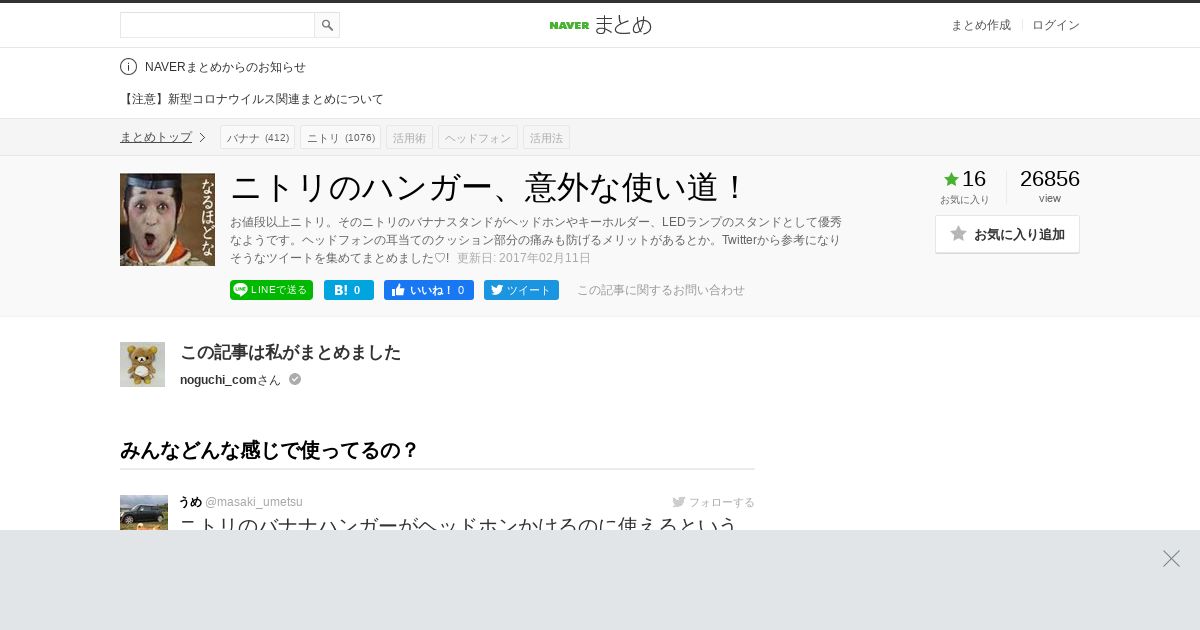This screenshot has width=1200, height=630.
Task: Select the 活用法 tag
Action: point(546,137)
